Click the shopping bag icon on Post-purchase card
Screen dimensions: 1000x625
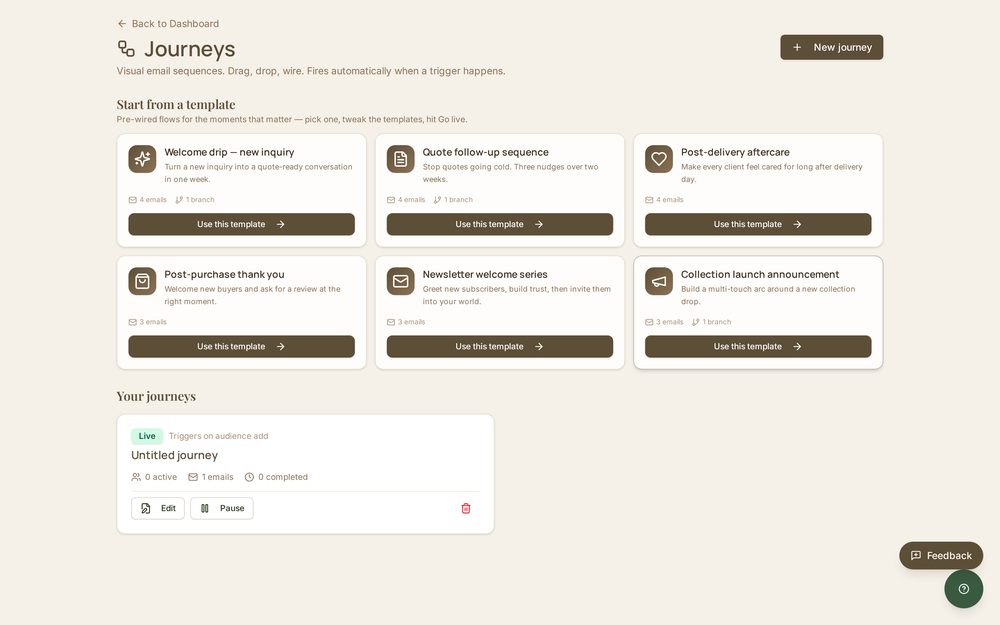click(142, 281)
